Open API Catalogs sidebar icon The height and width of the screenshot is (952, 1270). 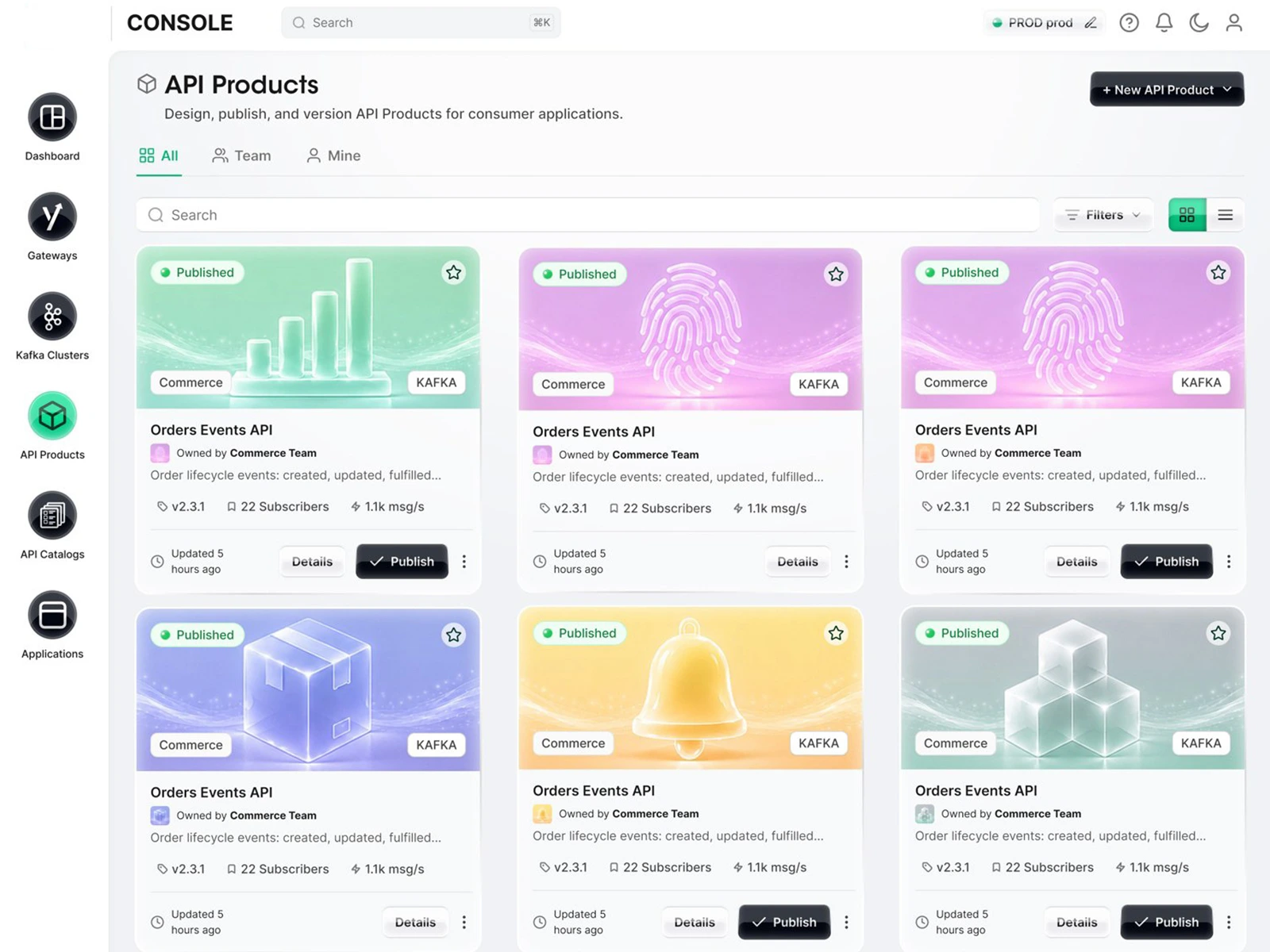(52, 516)
